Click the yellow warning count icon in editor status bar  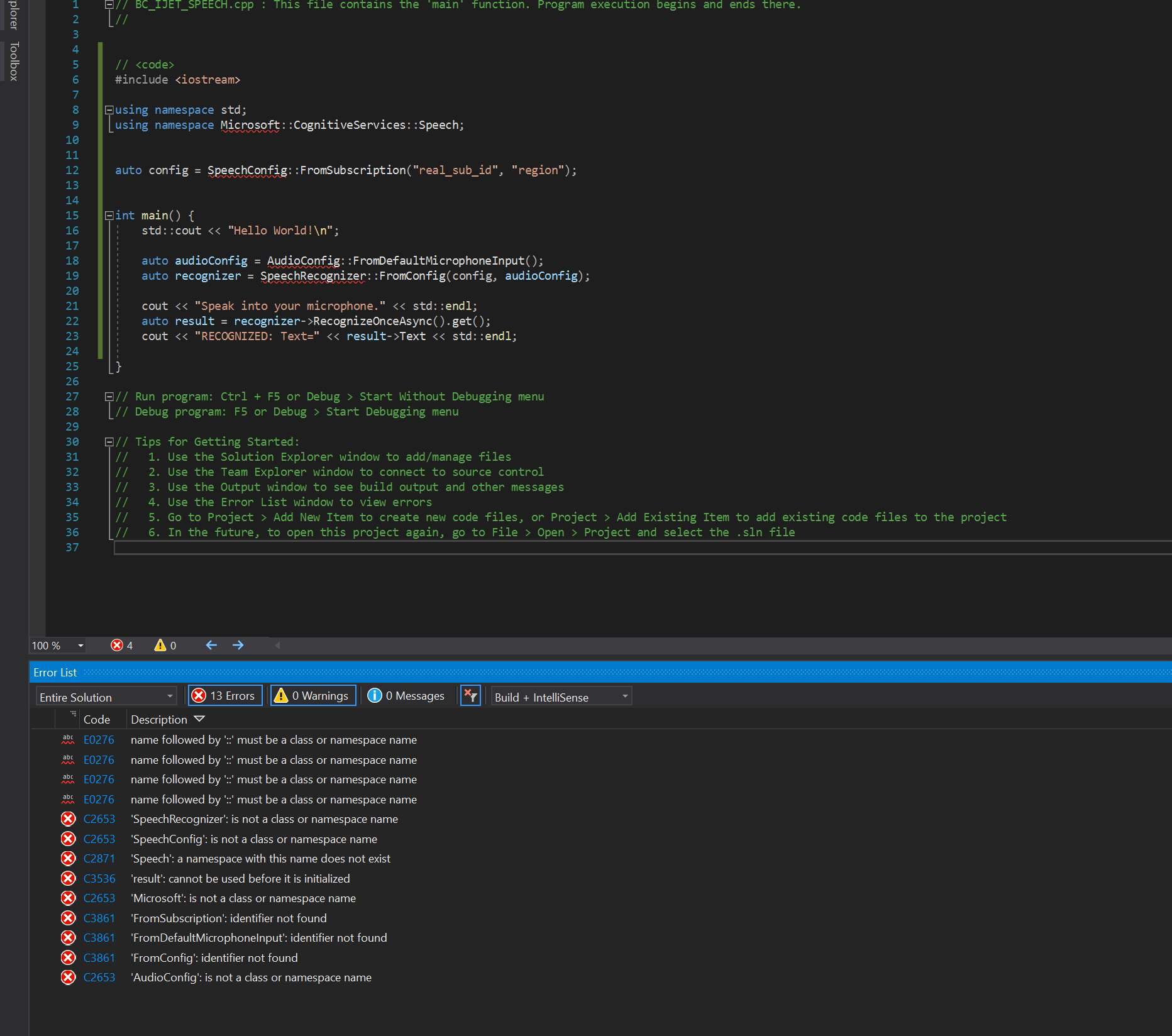coord(160,645)
